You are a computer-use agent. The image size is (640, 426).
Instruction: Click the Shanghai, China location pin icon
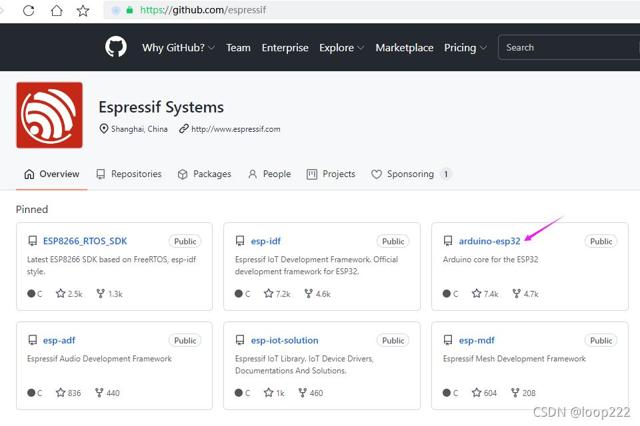(x=104, y=129)
